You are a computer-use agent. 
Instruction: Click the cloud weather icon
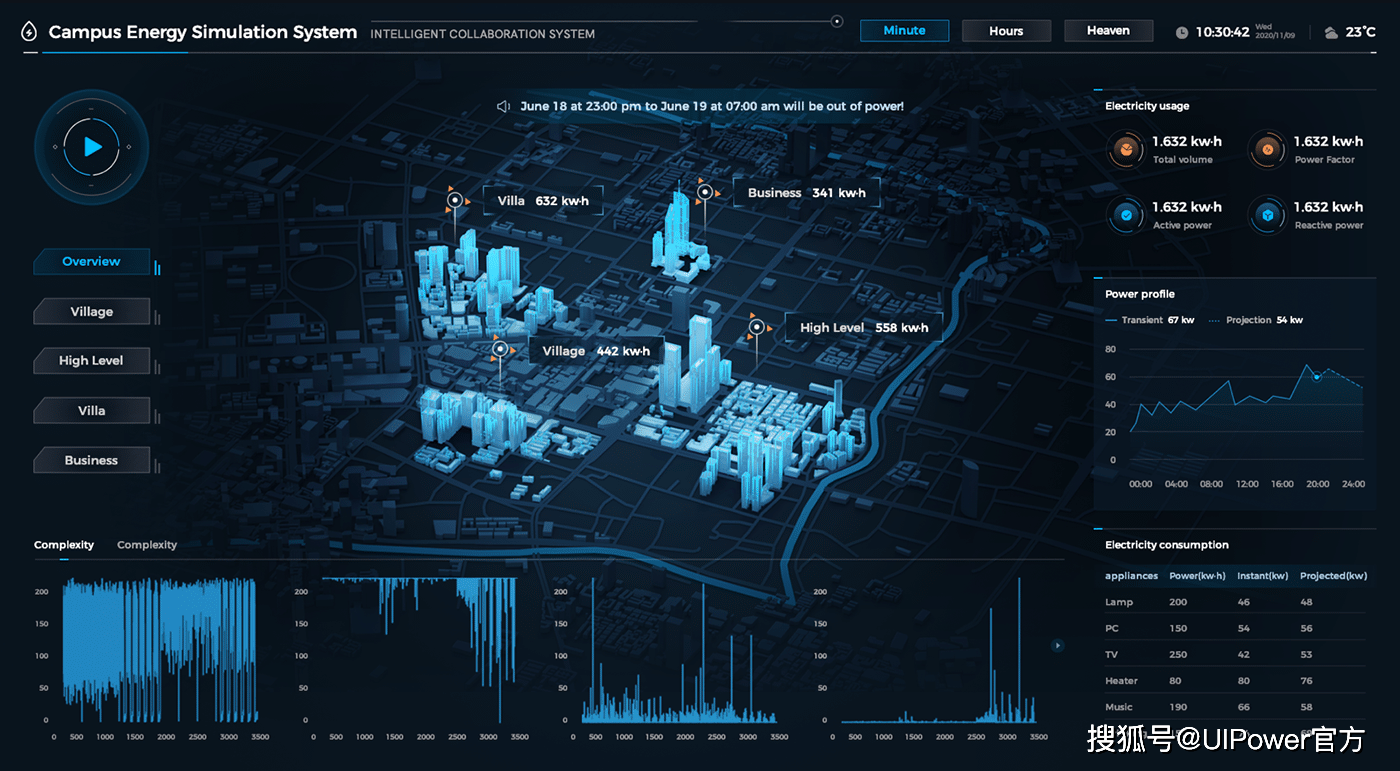pyautogui.click(x=1331, y=32)
